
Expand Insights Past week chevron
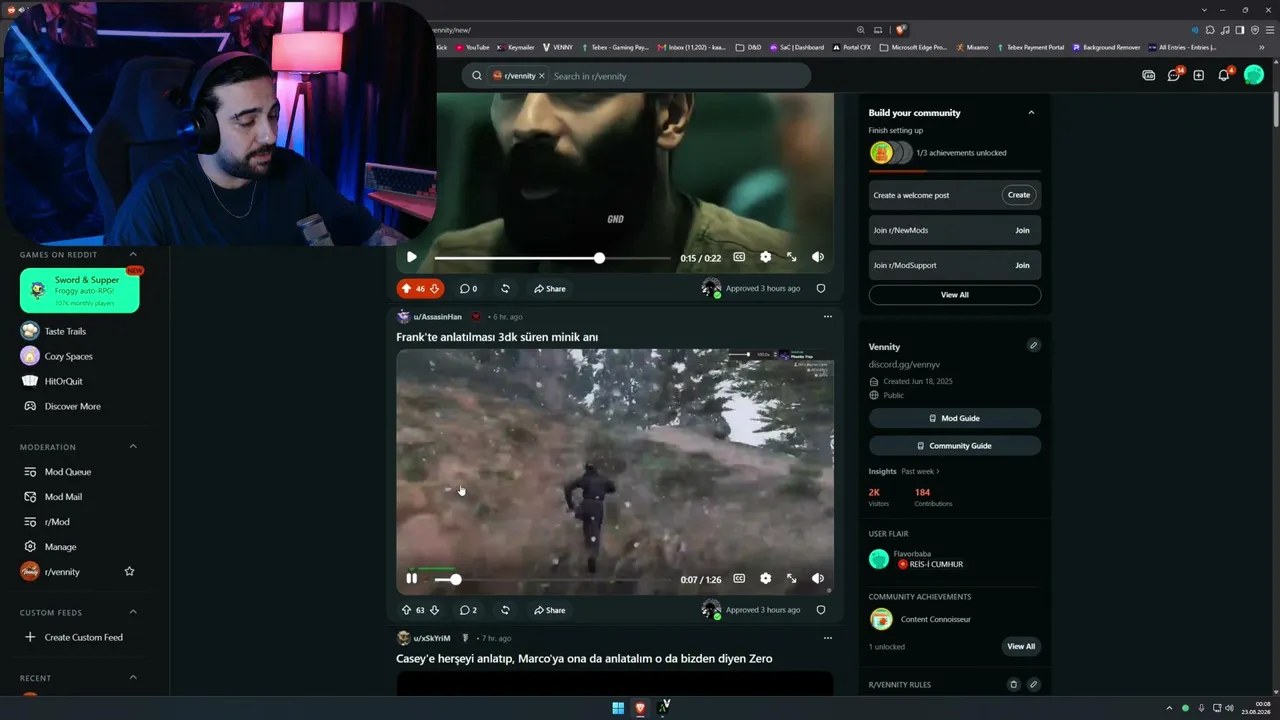[938, 472]
